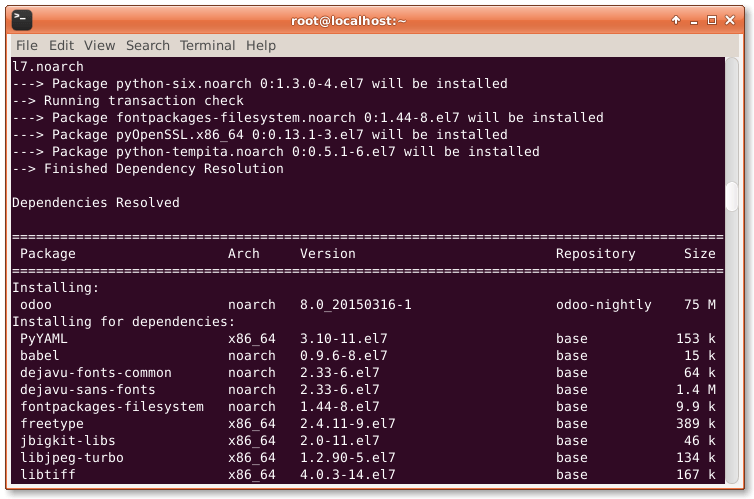
Task: Click the Size column header text
Action: (x=700, y=253)
